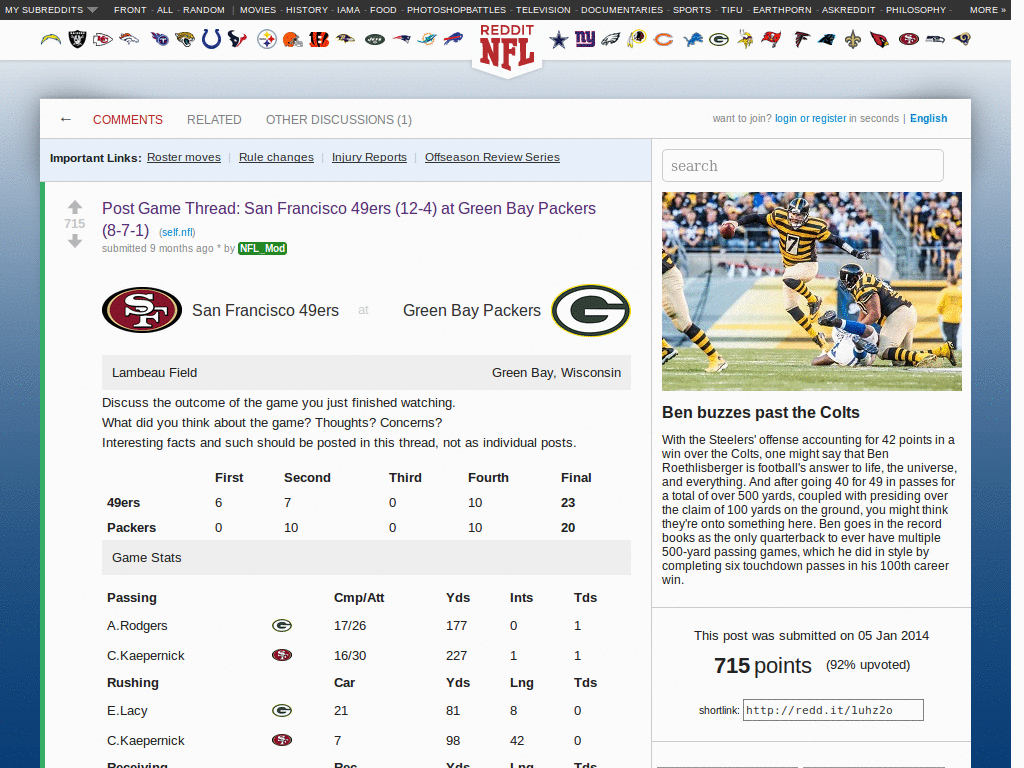Open the Injury Reports link
The image size is (1024, 768).
(369, 157)
